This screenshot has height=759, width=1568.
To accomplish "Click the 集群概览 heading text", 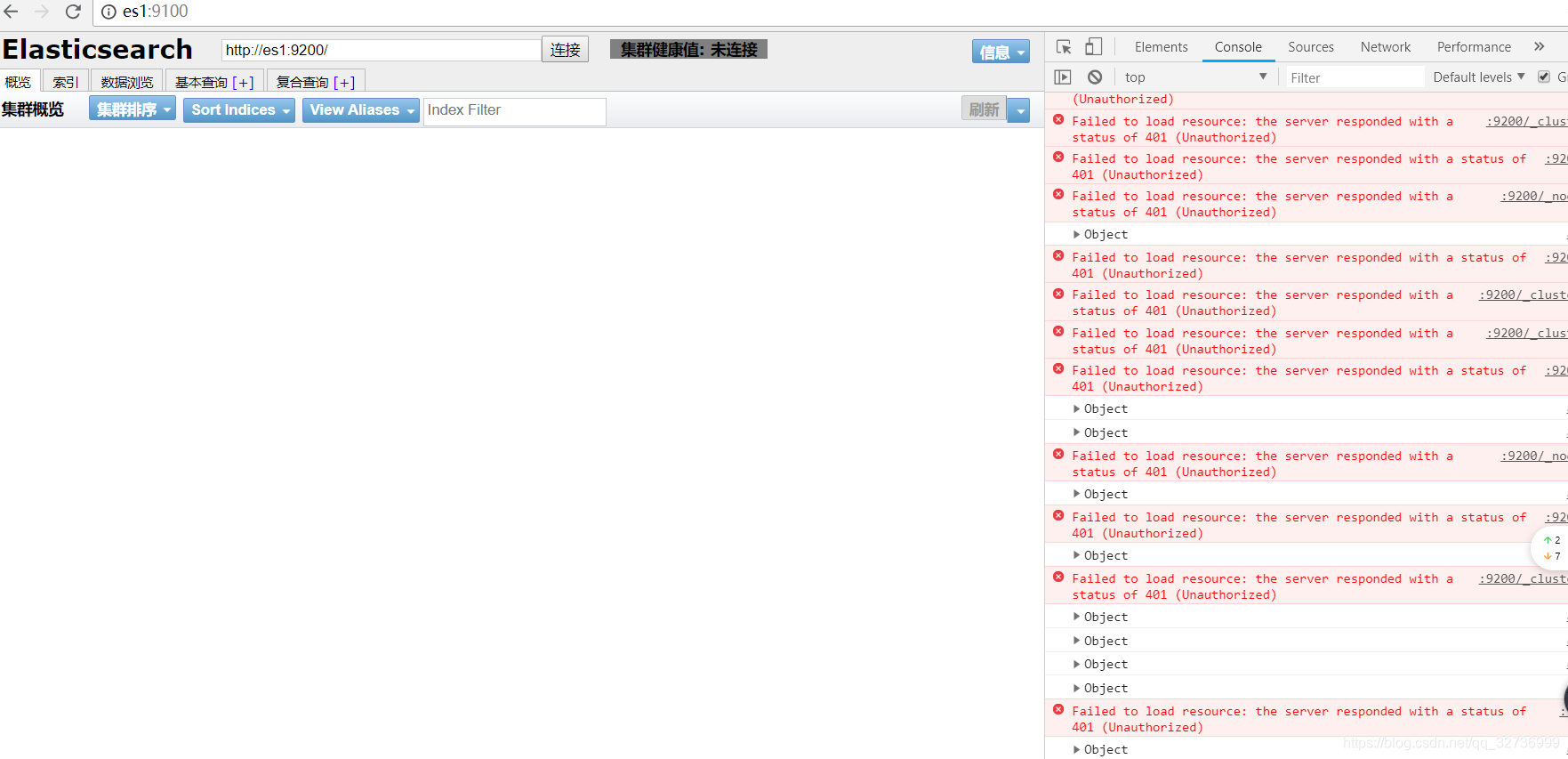I will pos(33,109).
